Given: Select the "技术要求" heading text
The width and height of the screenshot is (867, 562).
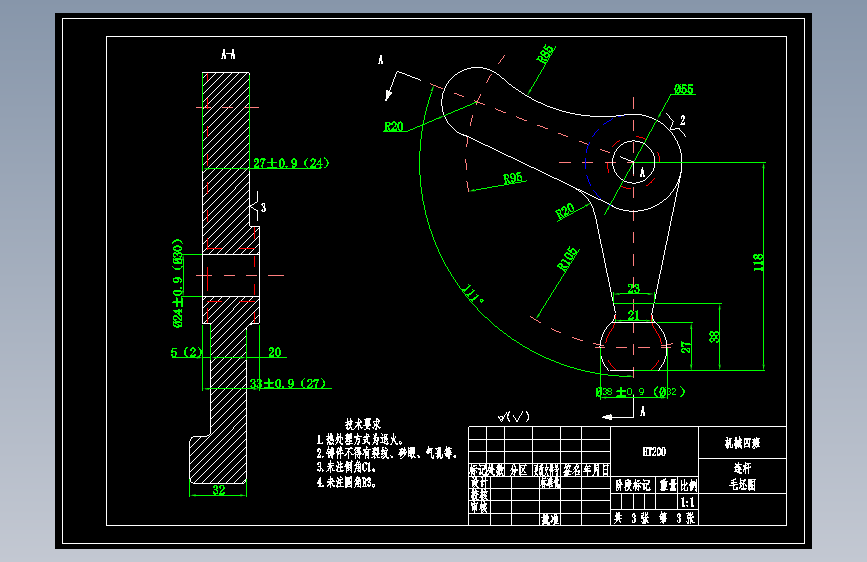Looking at the screenshot, I should point(363,424).
